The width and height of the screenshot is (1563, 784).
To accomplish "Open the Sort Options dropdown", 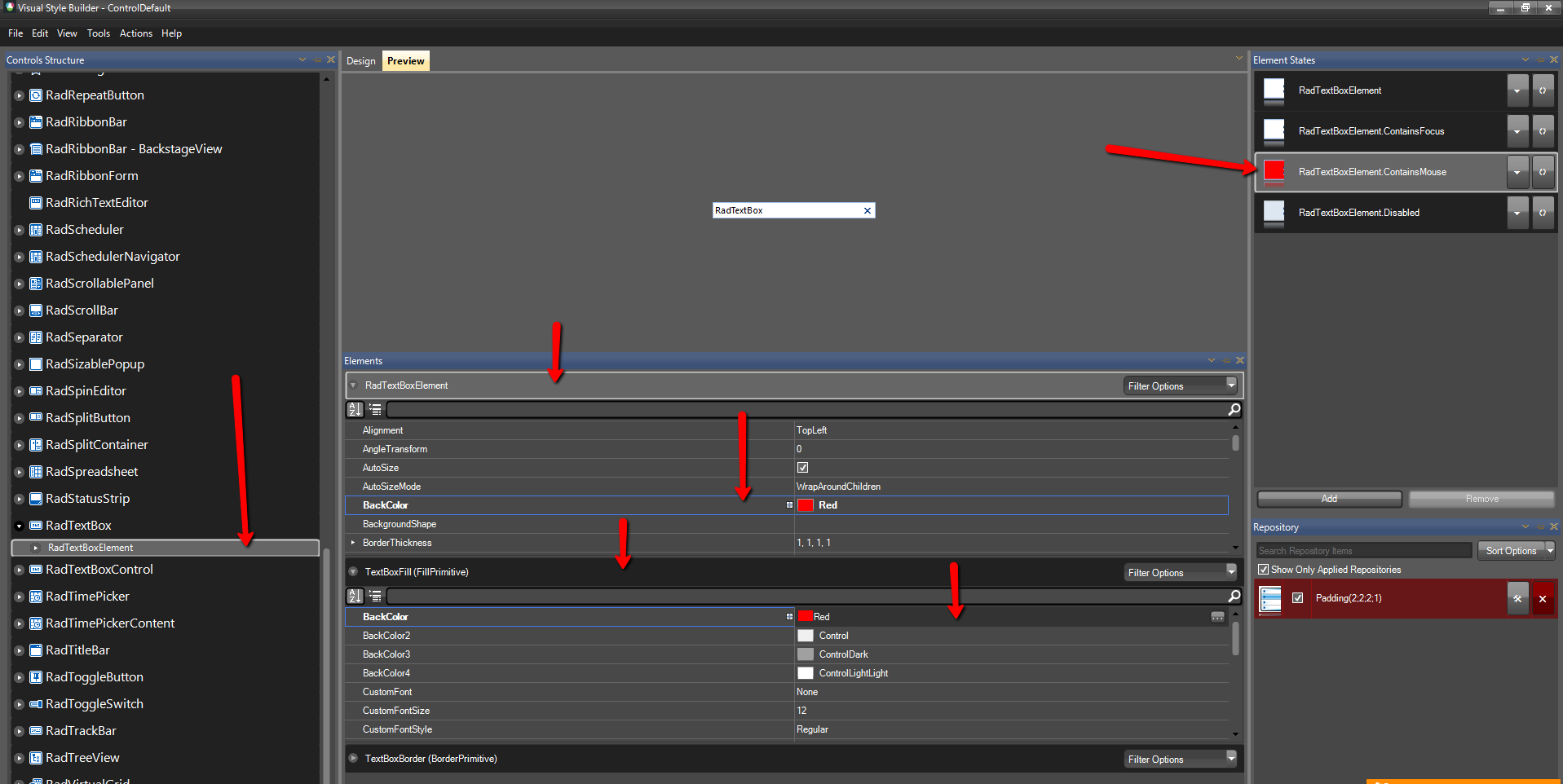I will [x=1516, y=551].
